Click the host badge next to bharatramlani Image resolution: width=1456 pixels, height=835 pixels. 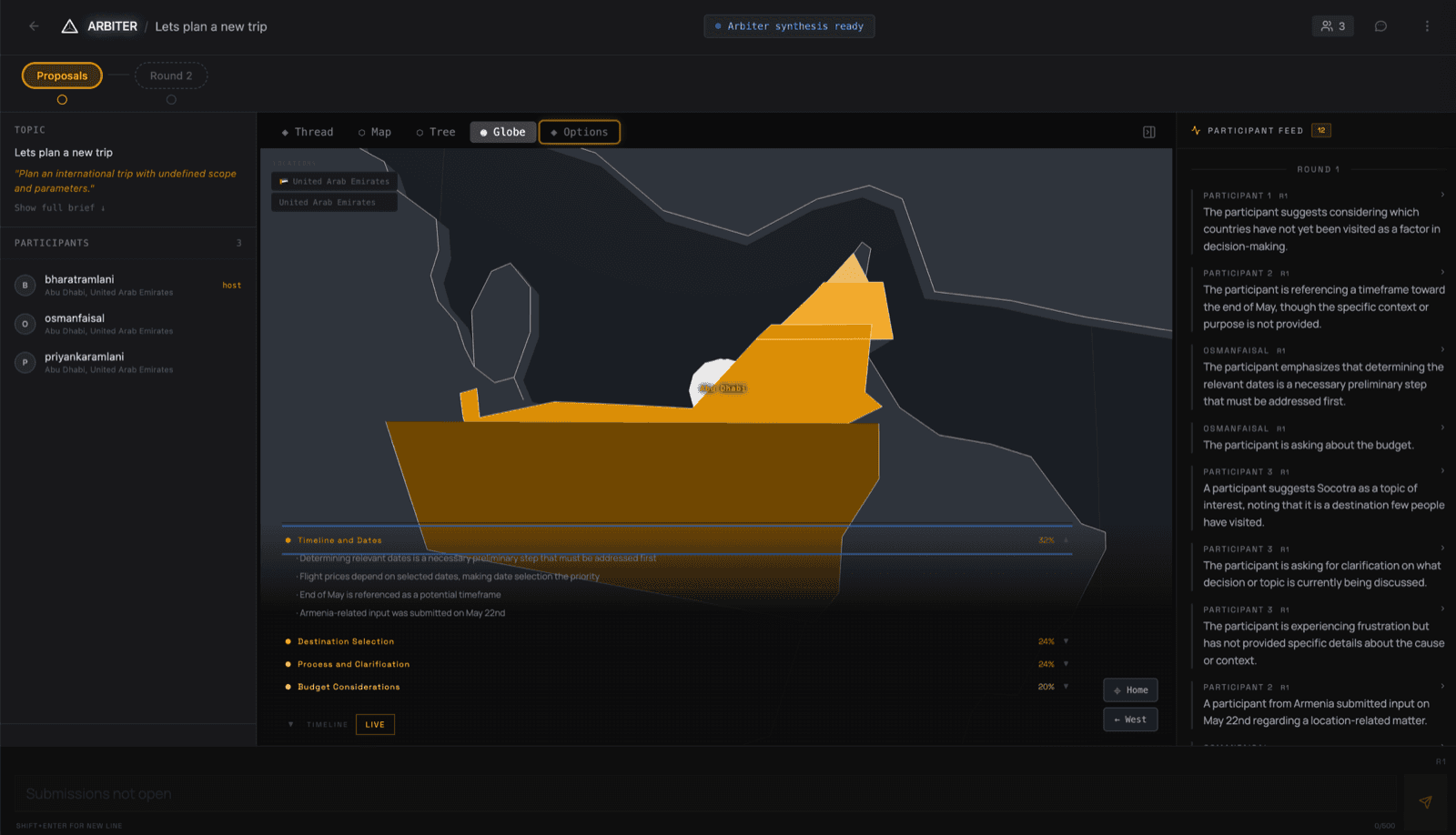pos(232,285)
